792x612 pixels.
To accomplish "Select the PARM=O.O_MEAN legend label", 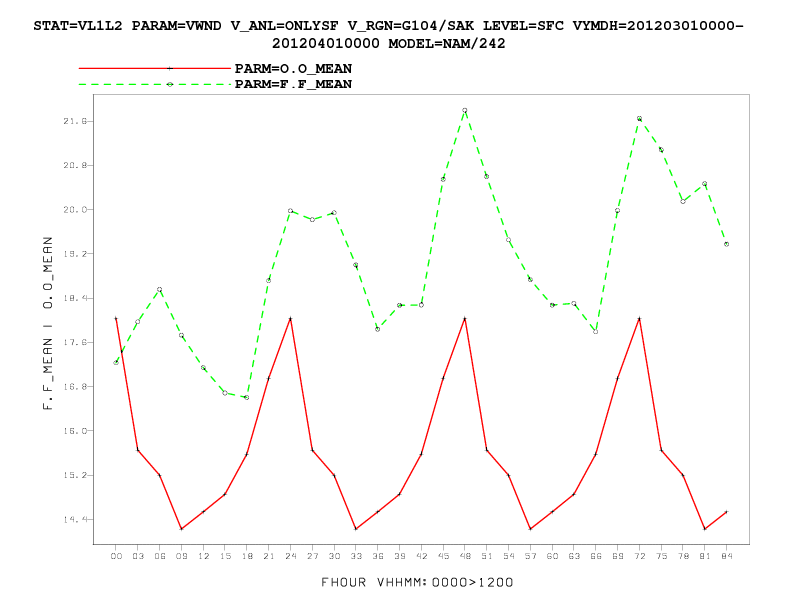I will point(293,68).
